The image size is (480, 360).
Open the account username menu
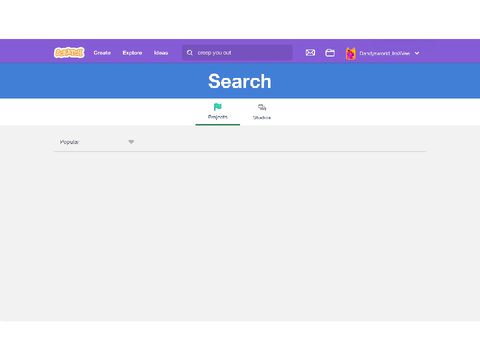384,53
